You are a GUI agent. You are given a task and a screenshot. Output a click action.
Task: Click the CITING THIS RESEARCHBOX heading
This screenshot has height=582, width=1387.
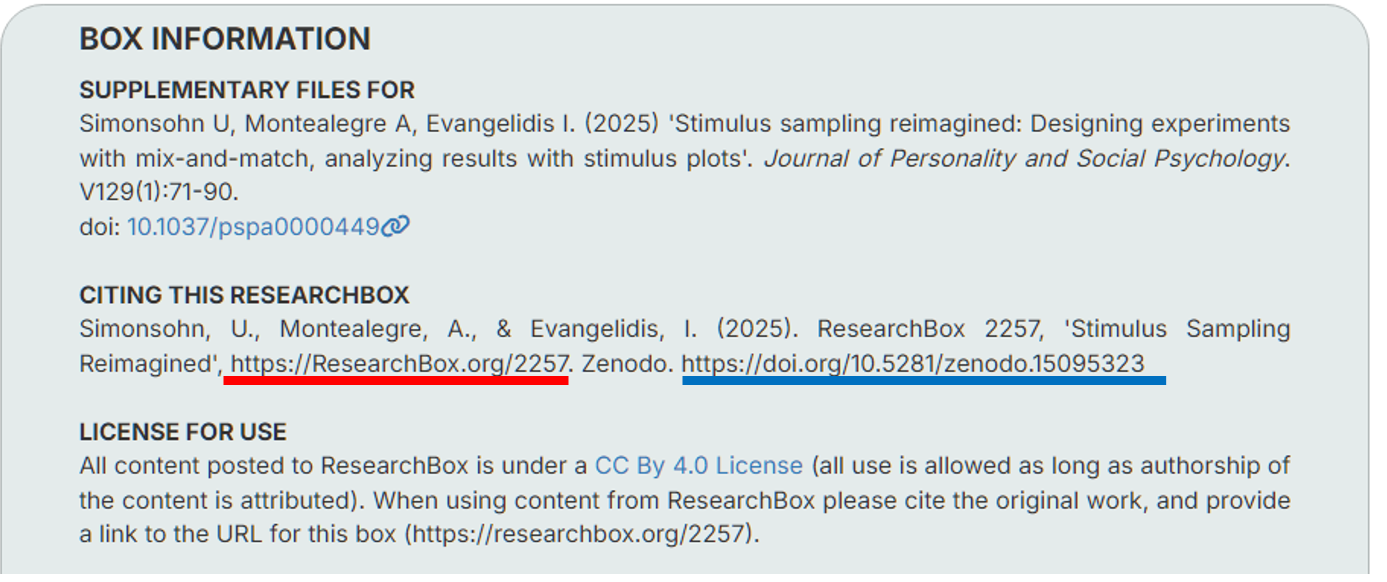(x=244, y=296)
